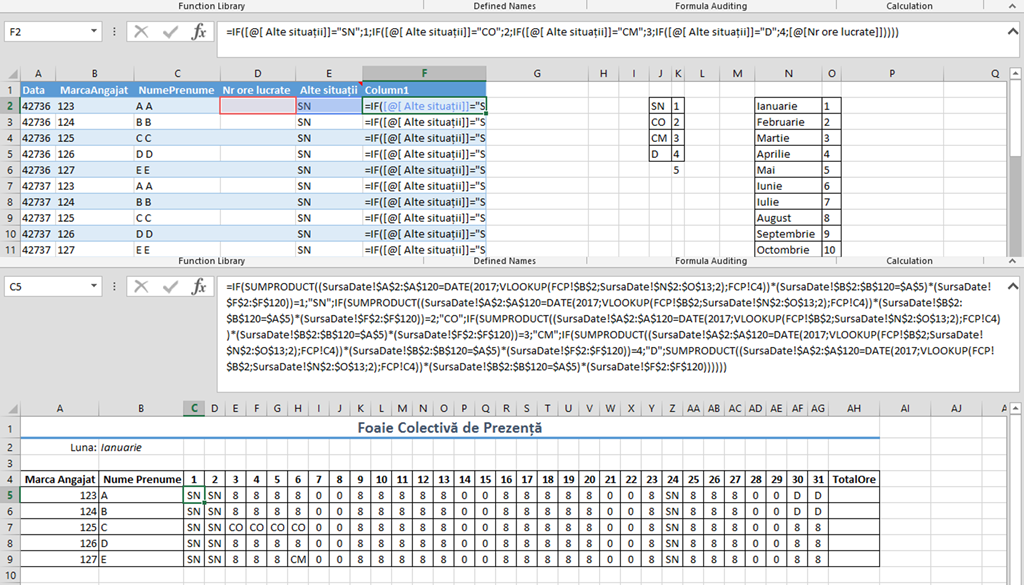Image resolution: width=1024 pixels, height=585 pixels.
Task: Click Insert Function icon beside C5 Name Box
Action: pyautogui.click(x=199, y=287)
